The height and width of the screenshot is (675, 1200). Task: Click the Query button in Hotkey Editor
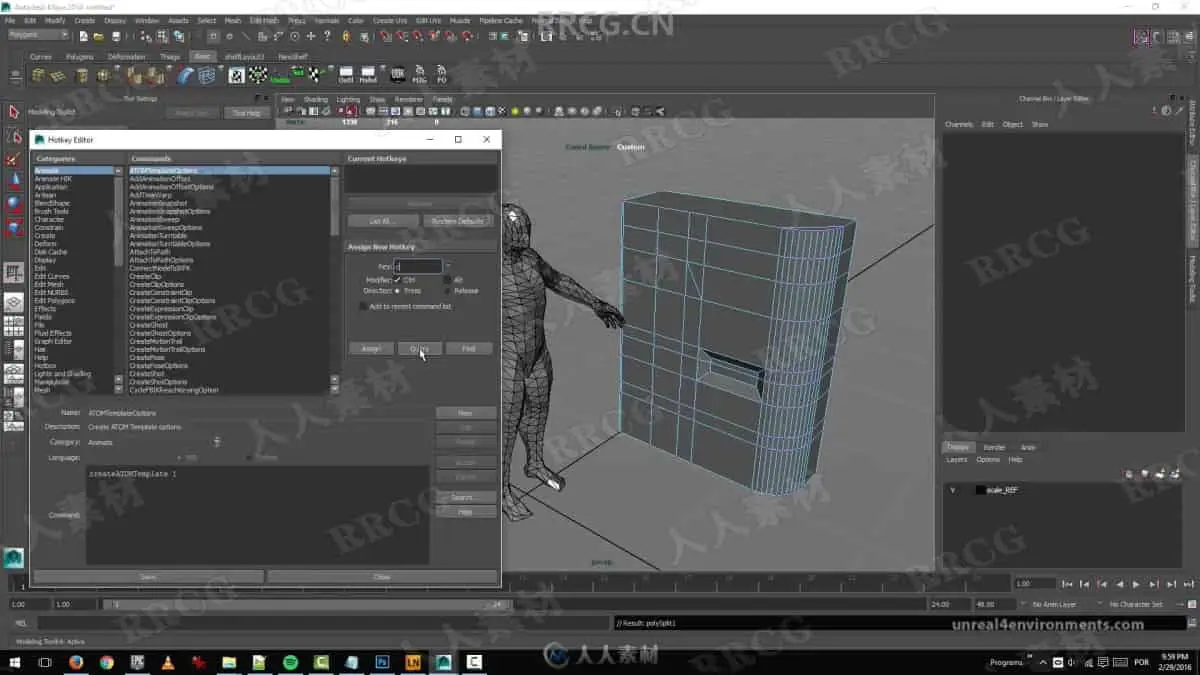(419, 349)
